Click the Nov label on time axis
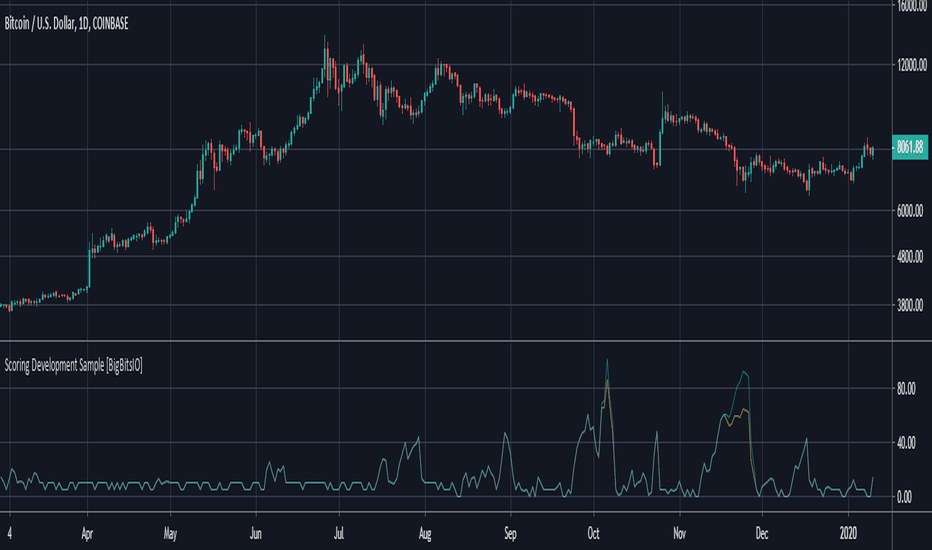932x550 pixels. click(x=679, y=534)
